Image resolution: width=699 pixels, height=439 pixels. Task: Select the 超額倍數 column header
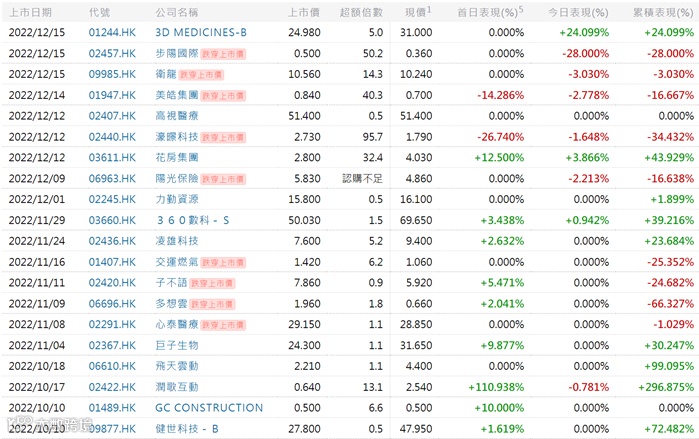click(361, 12)
